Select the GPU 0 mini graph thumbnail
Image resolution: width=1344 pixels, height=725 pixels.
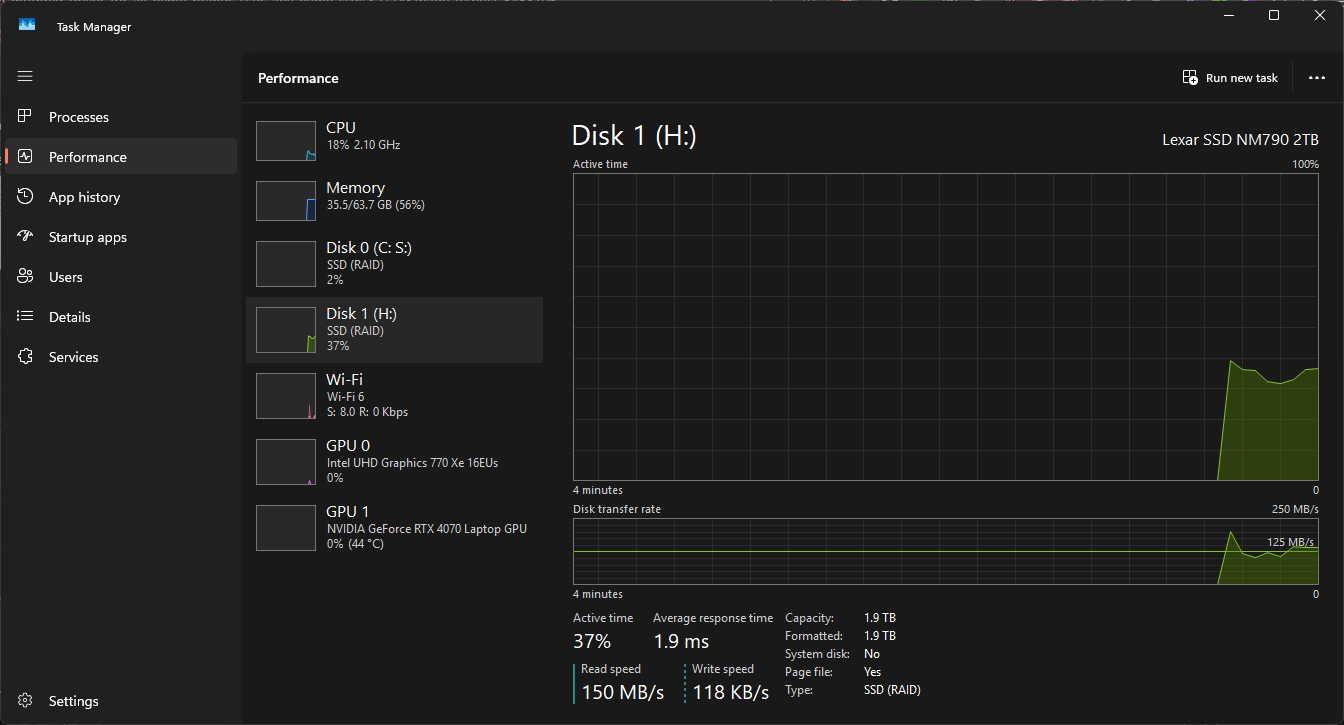pos(286,462)
